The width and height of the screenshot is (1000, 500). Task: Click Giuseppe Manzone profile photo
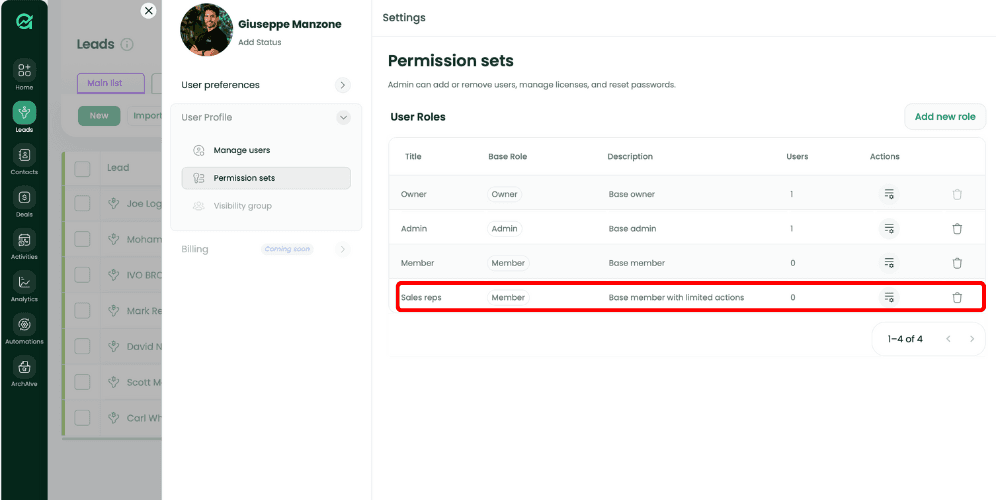pyautogui.click(x=207, y=29)
